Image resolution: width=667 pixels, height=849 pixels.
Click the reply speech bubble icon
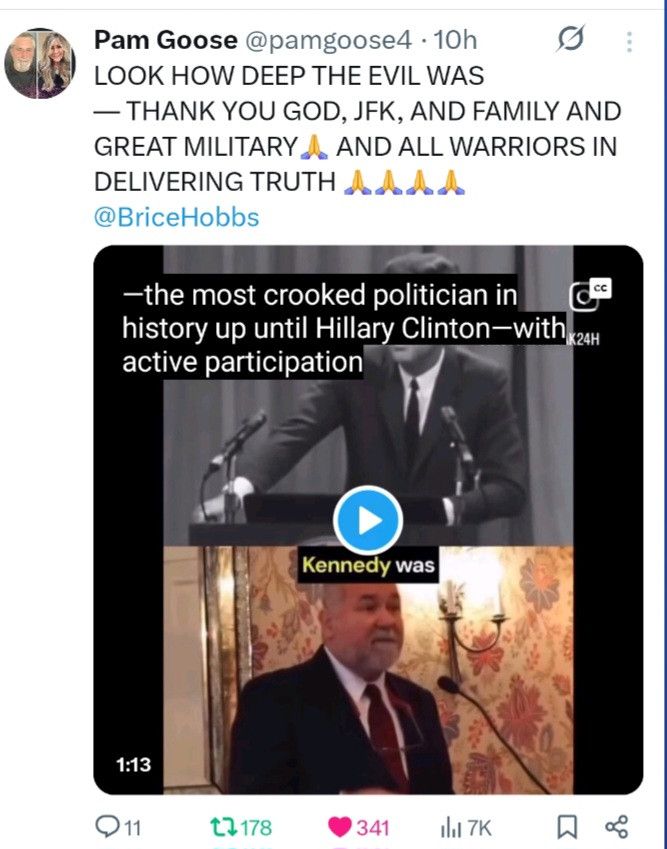pyautogui.click(x=107, y=826)
